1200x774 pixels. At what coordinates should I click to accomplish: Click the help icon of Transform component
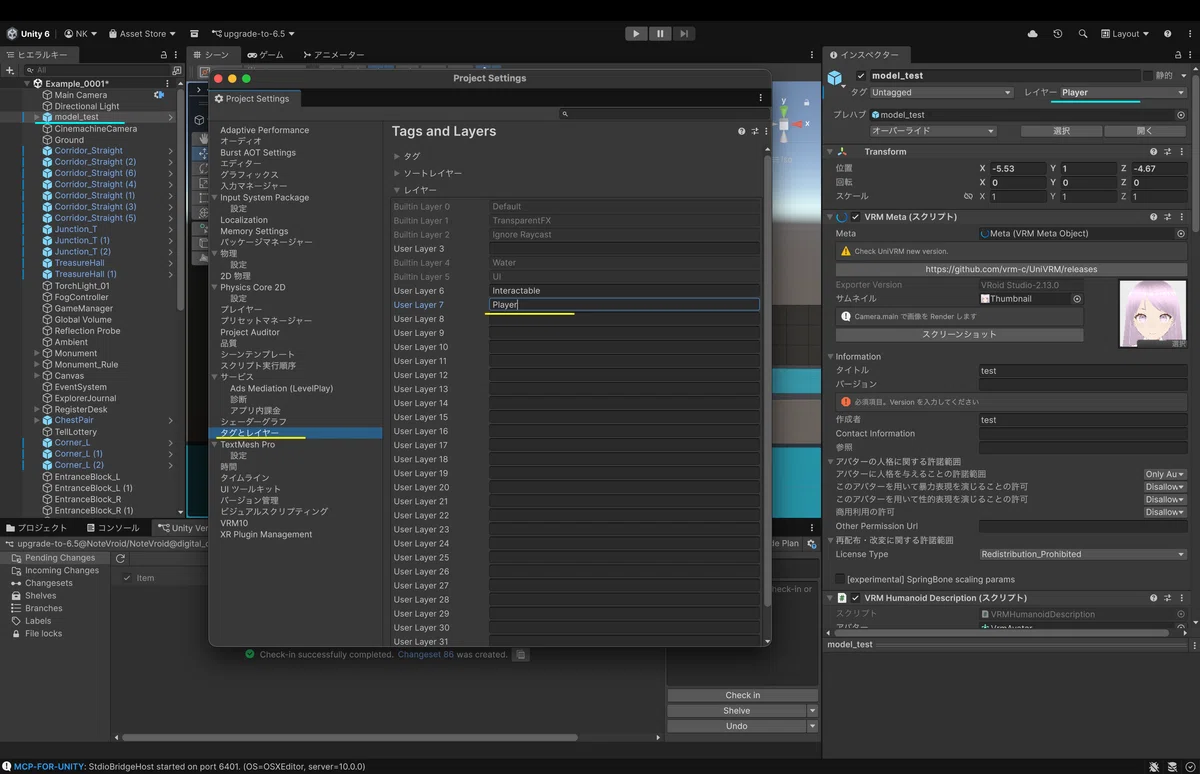1154,152
